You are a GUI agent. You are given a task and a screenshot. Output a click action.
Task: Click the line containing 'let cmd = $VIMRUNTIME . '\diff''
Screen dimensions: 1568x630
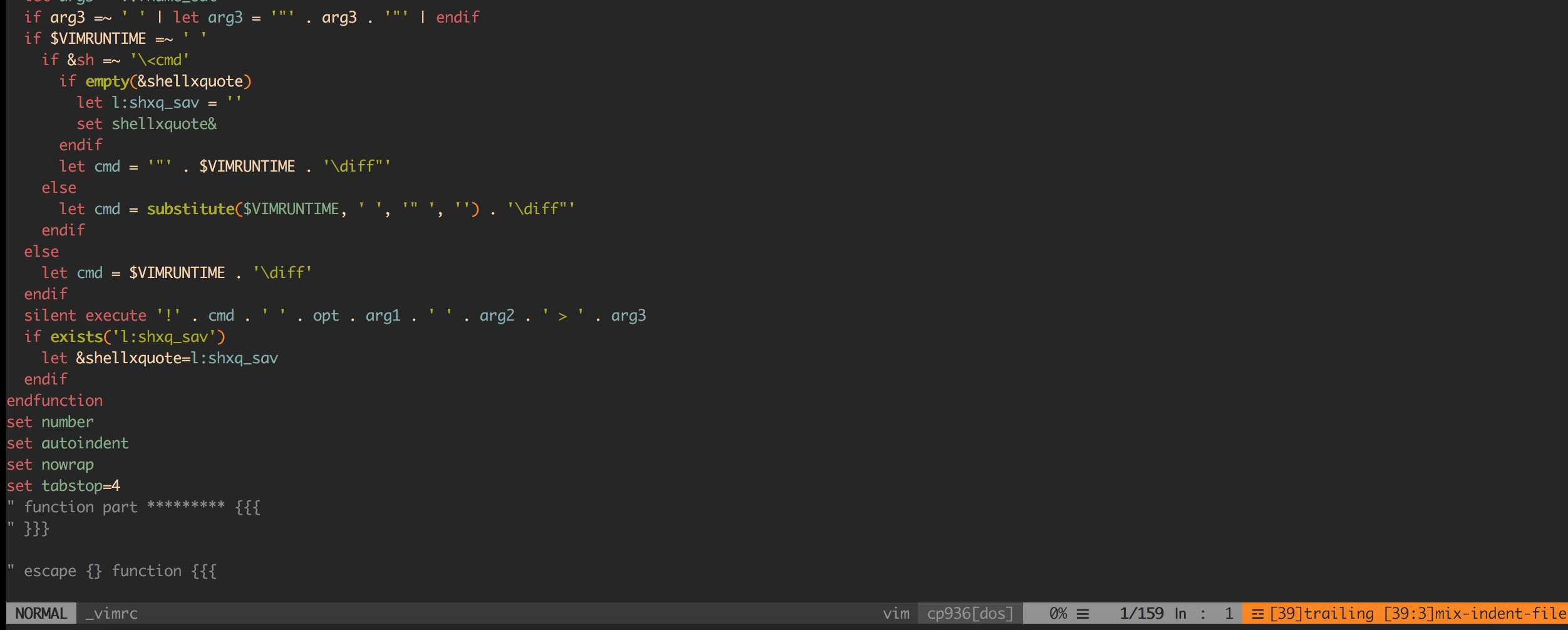coord(177,272)
